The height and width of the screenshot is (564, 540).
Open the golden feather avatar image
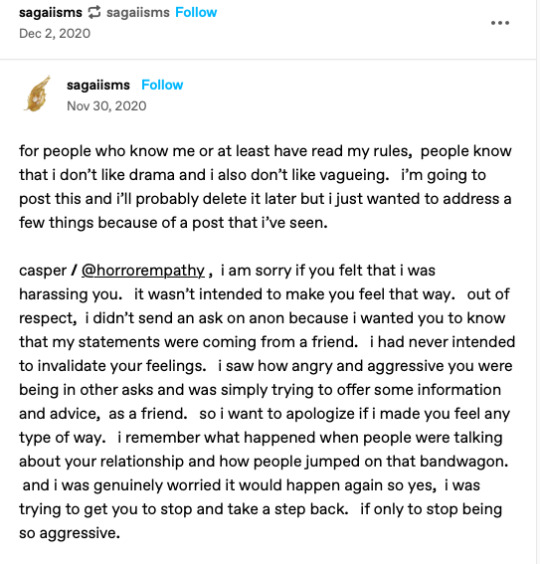37,94
